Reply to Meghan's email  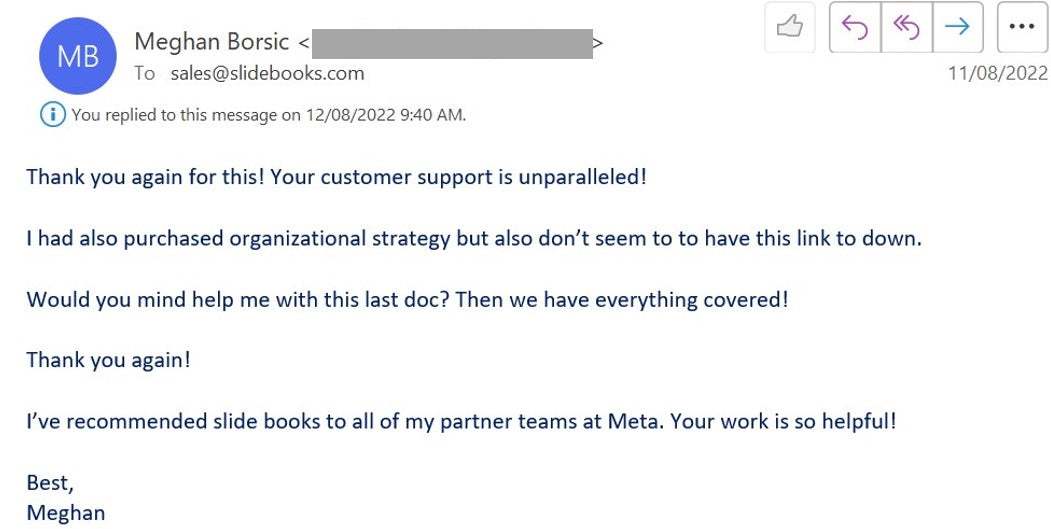855,27
